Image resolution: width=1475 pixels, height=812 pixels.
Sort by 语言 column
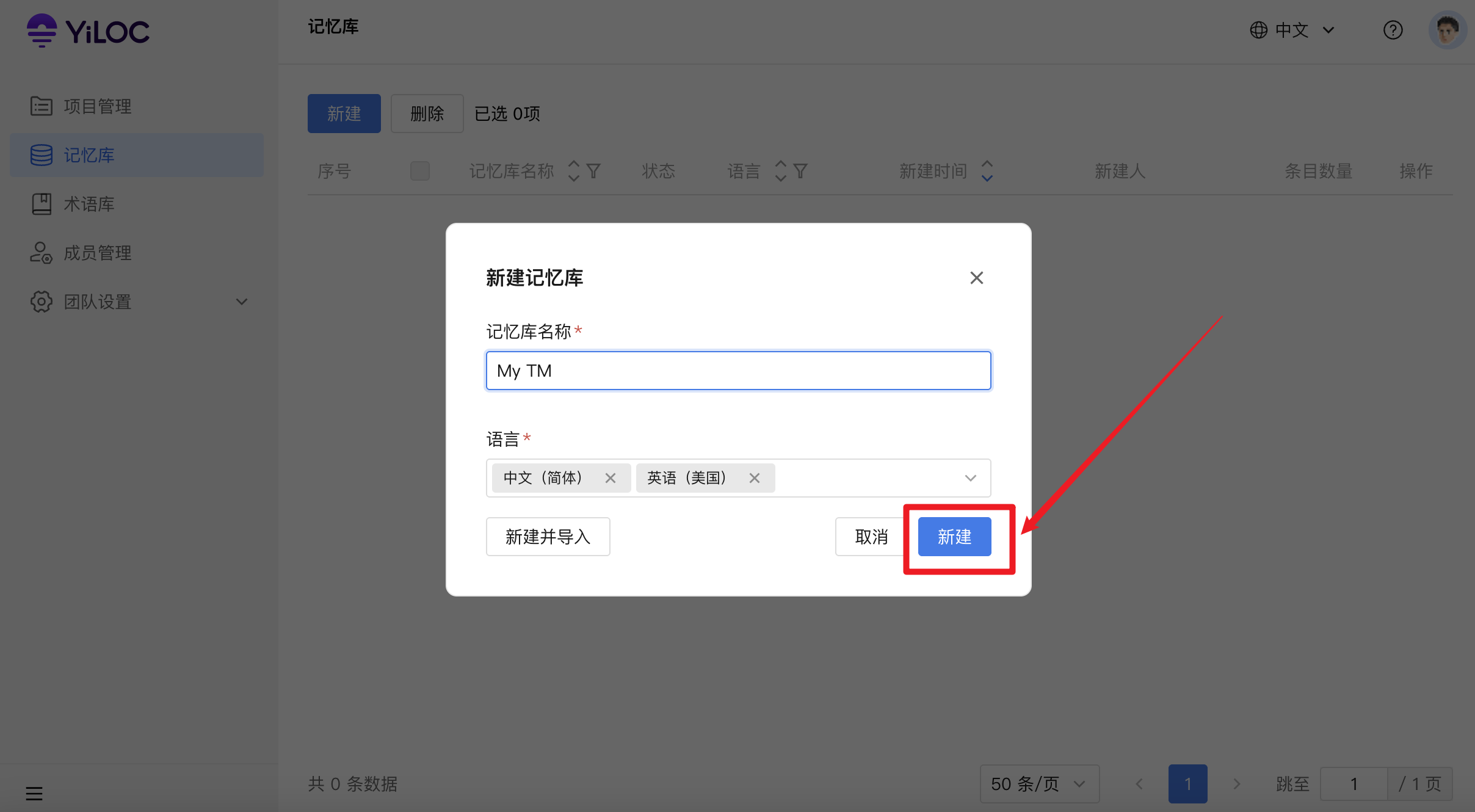780,171
